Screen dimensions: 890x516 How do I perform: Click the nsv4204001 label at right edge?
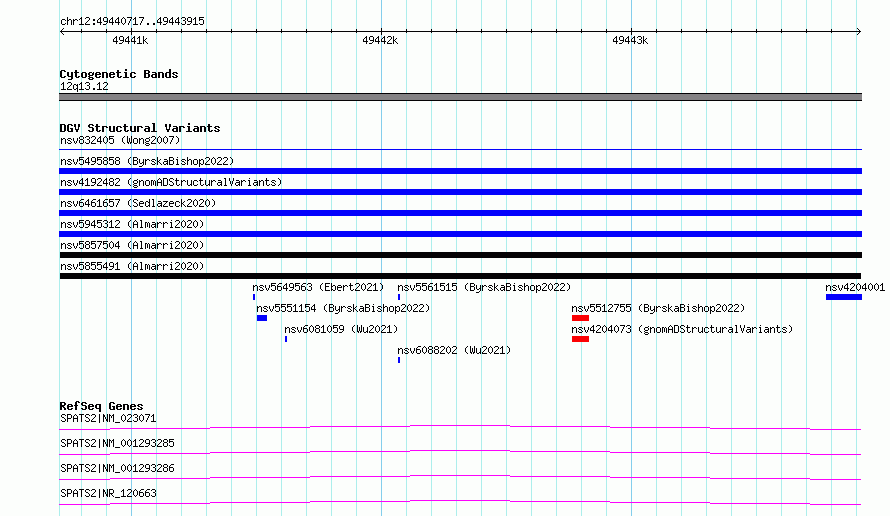pos(855,287)
